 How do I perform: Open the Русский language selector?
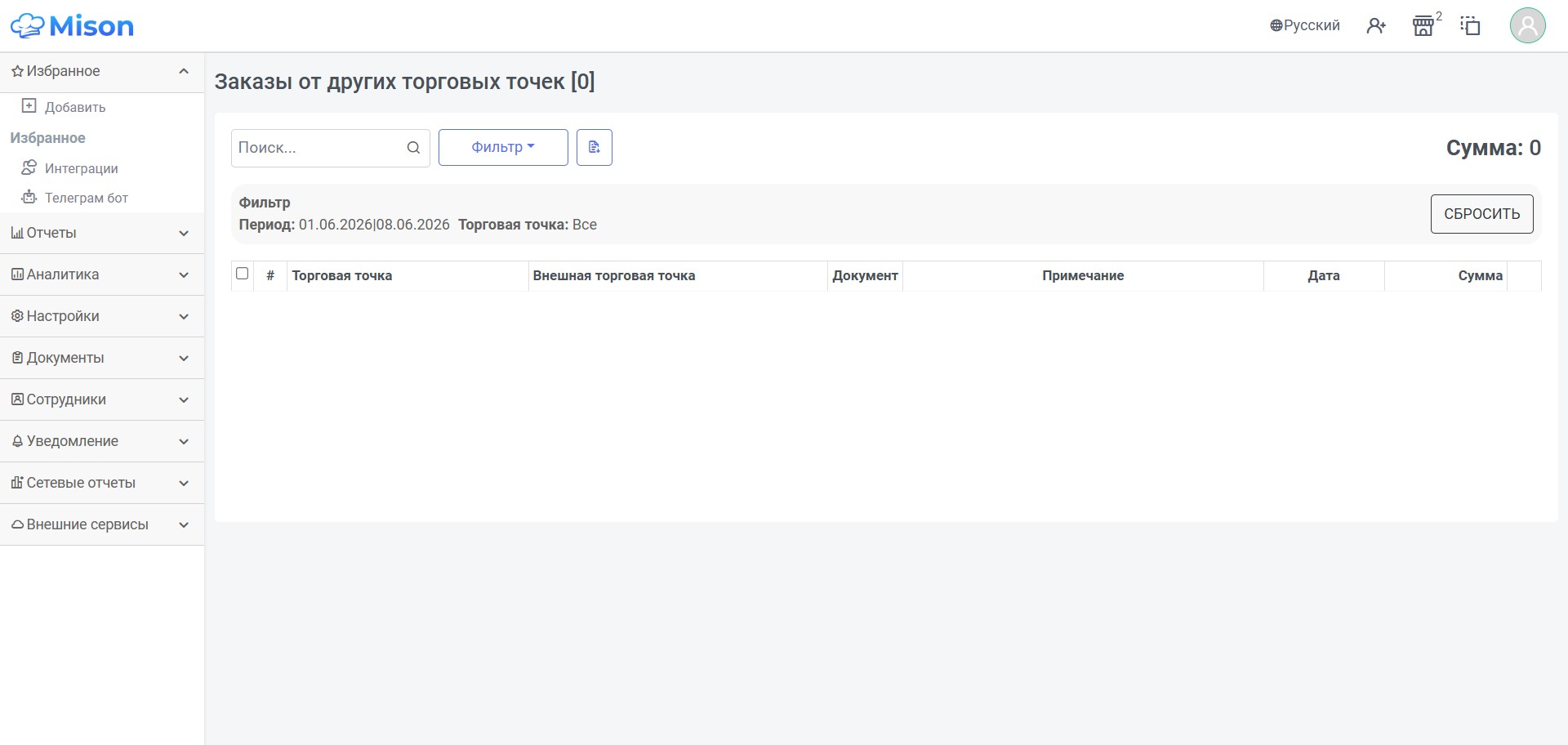click(x=1304, y=25)
